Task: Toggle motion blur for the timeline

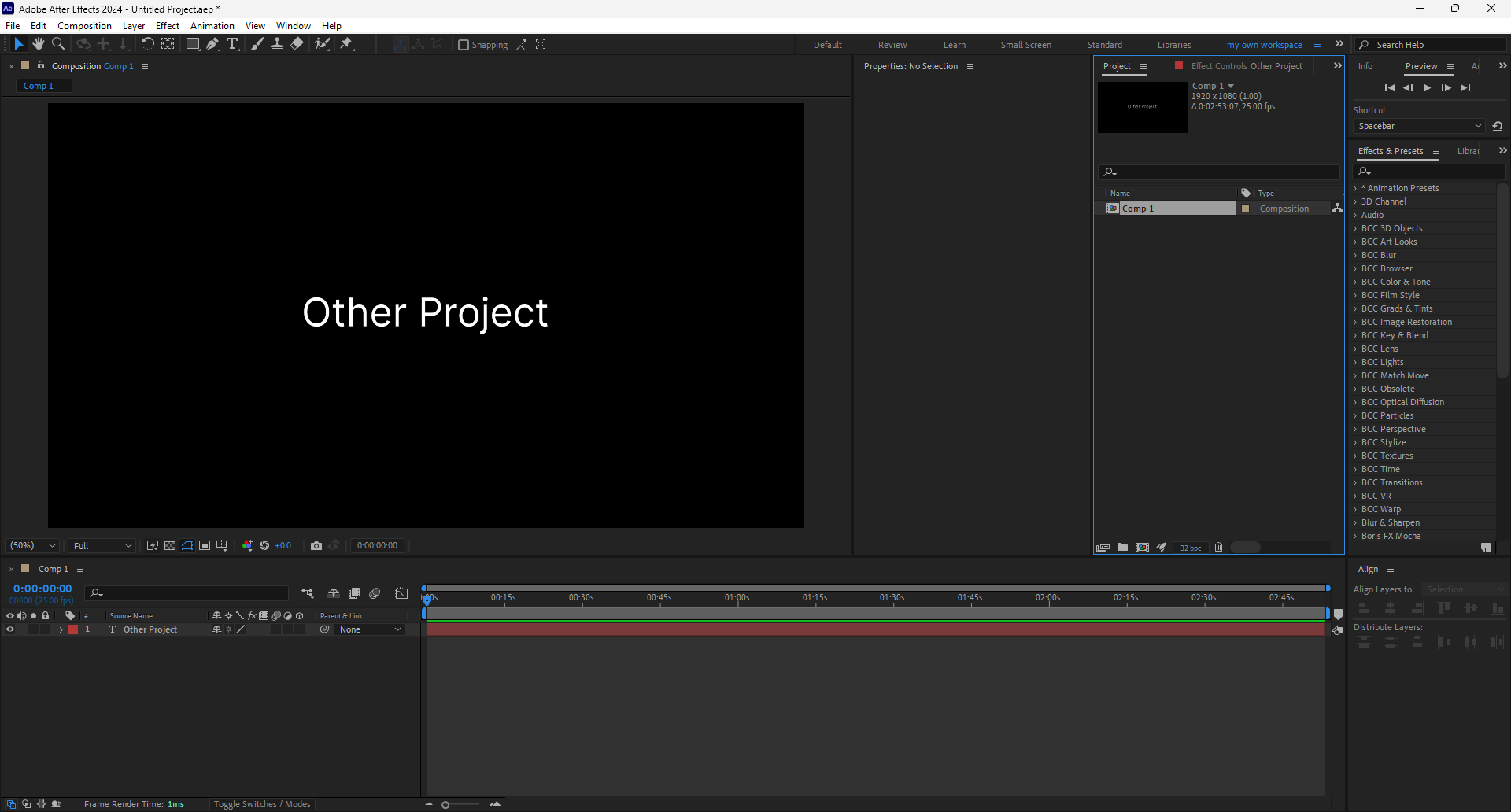Action: pyautogui.click(x=375, y=593)
